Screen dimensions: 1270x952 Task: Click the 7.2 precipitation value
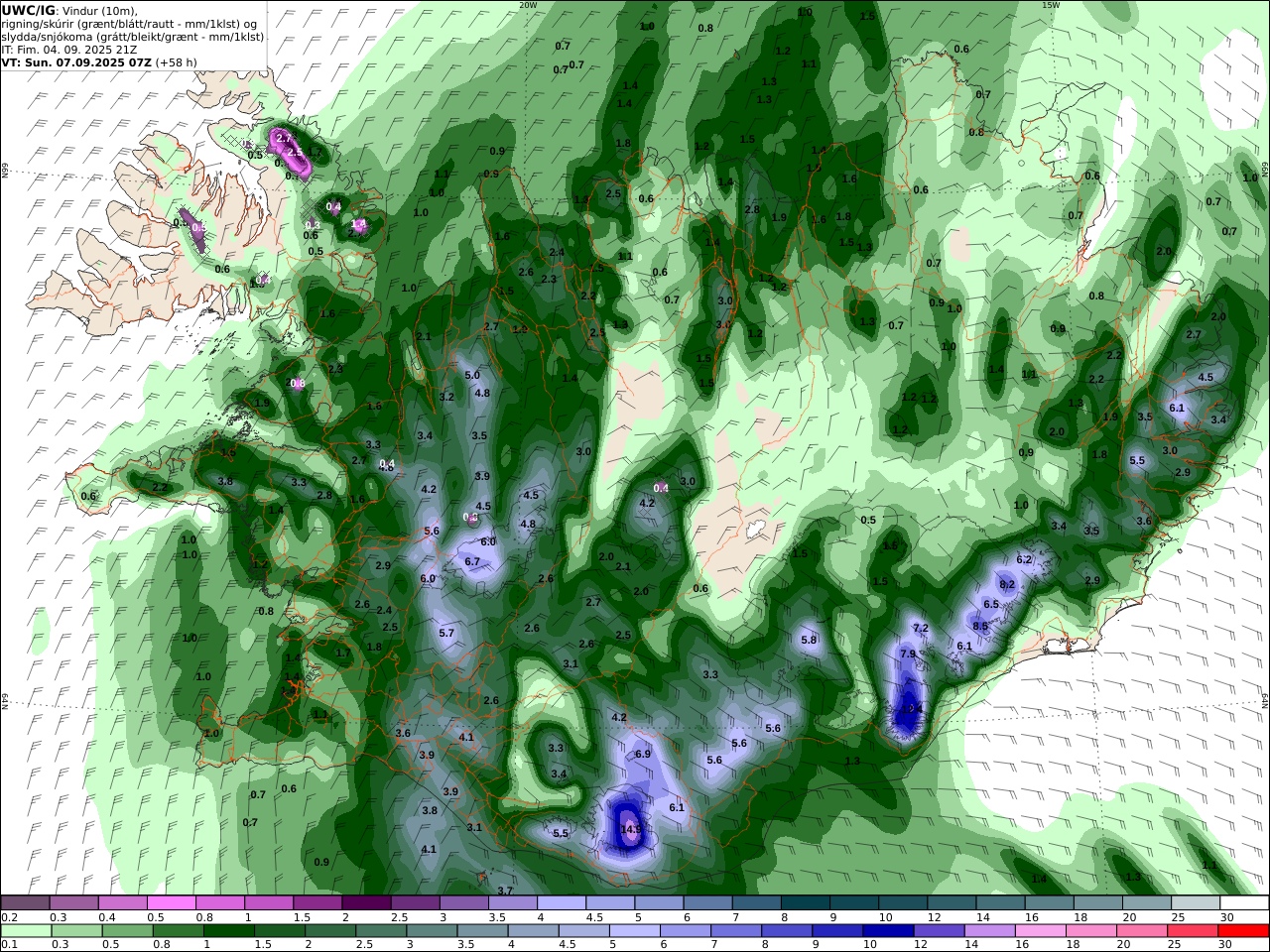[x=920, y=629]
